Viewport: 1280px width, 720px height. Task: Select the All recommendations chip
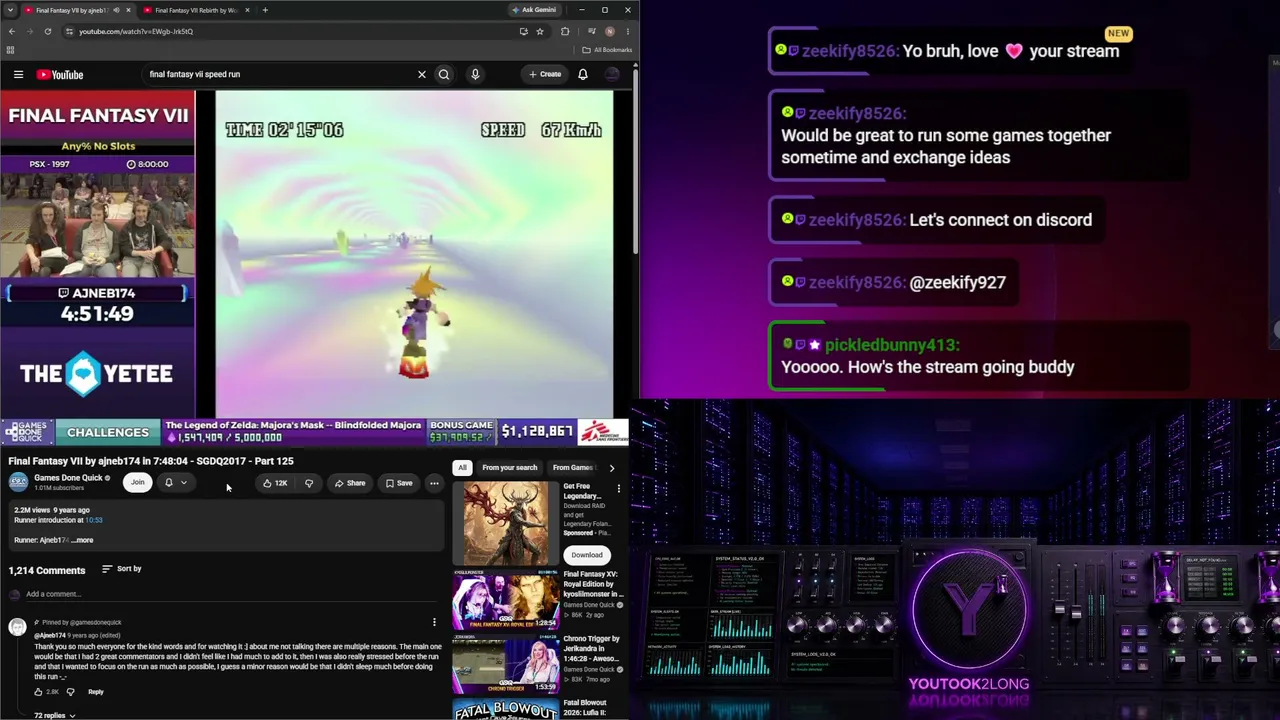(462, 467)
